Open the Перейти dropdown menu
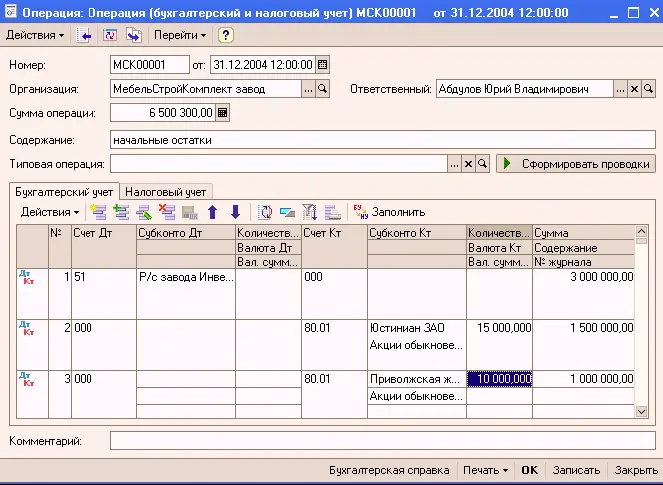The image size is (663, 485). point(180,35)
